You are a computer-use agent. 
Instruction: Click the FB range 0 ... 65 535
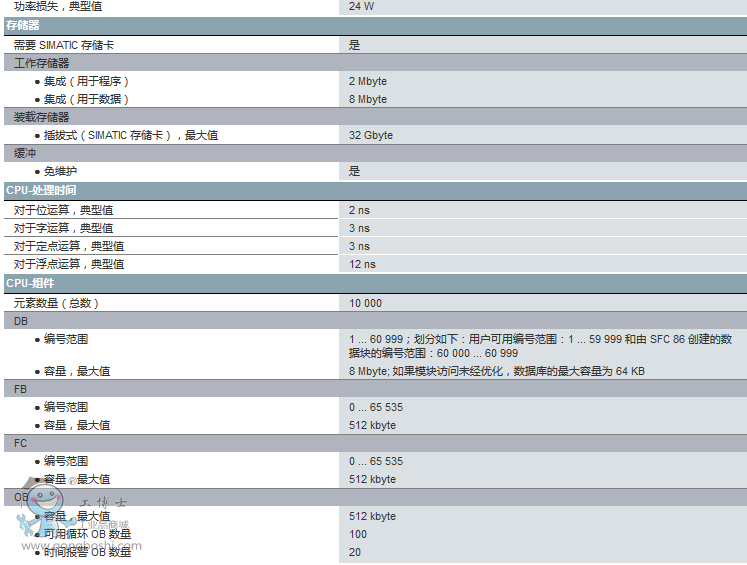pyautogui.click(x=376, y=407)
